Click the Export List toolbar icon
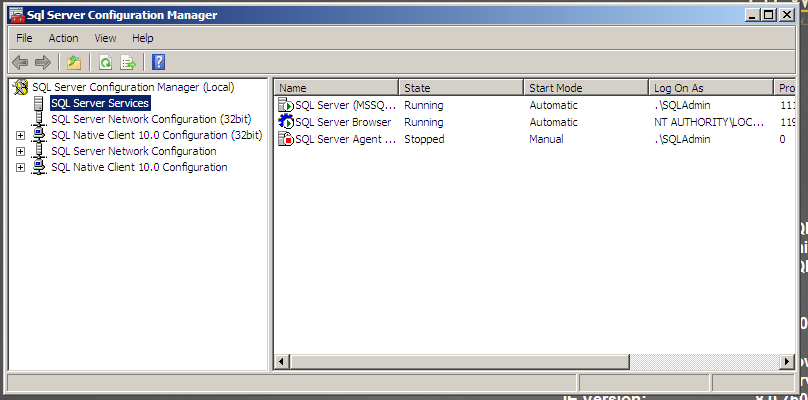 pyautogui.click(x=128, y=63)
